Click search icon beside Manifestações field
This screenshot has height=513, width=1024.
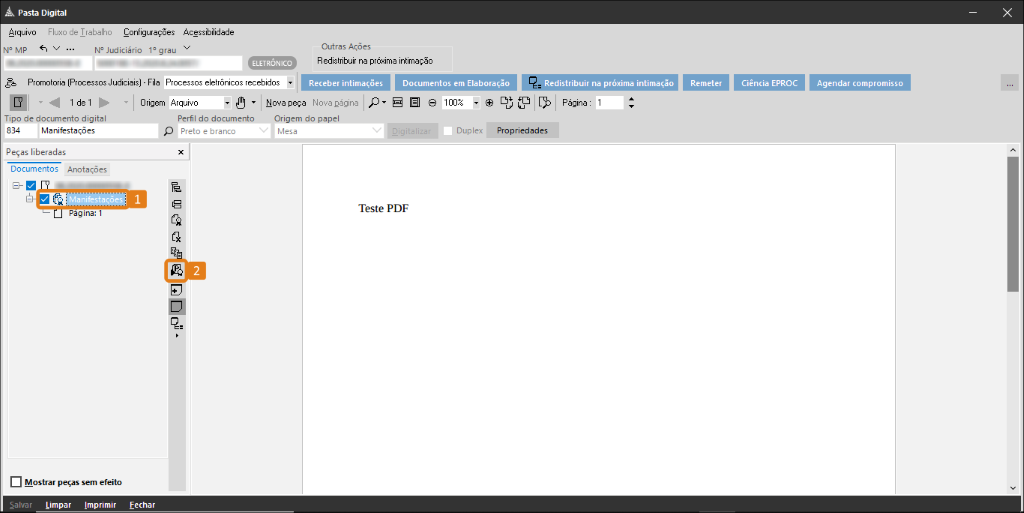(167, 131)
